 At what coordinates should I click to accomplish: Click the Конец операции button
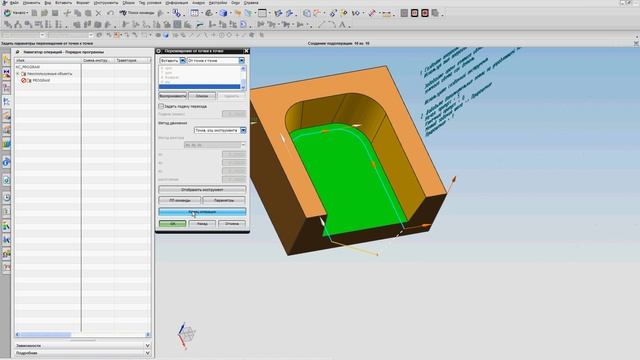click(202, 212)
